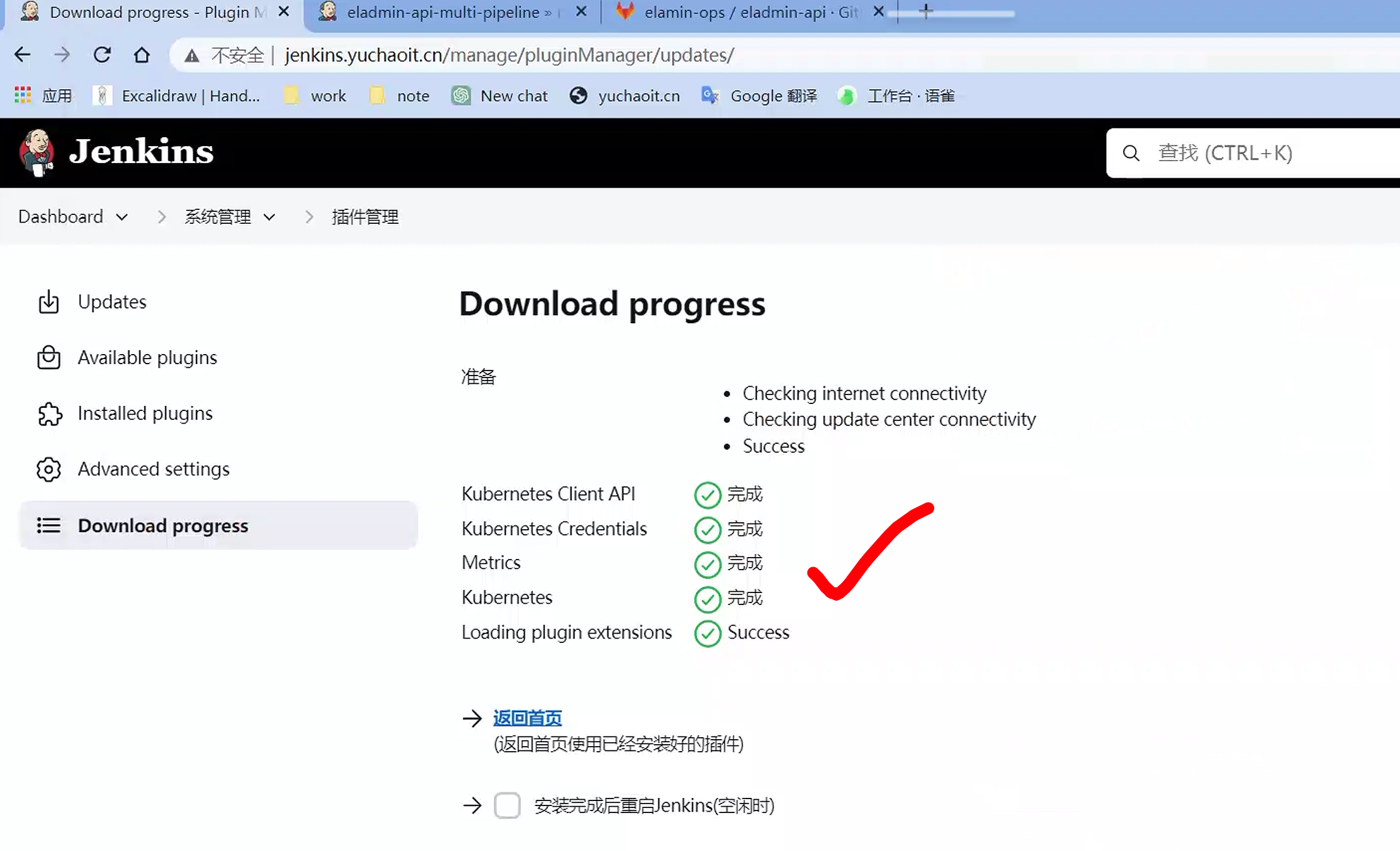Screen dimensions: 1400x851
Task: Click the Apps grid bookmark icon
Action: pos(23,95)
